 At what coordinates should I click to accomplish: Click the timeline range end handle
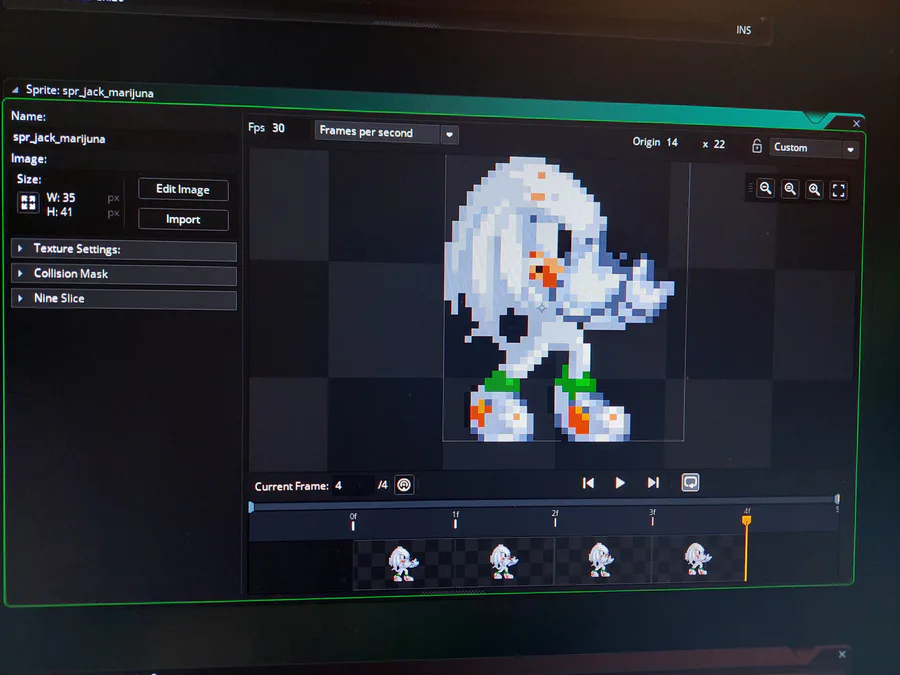837,499
